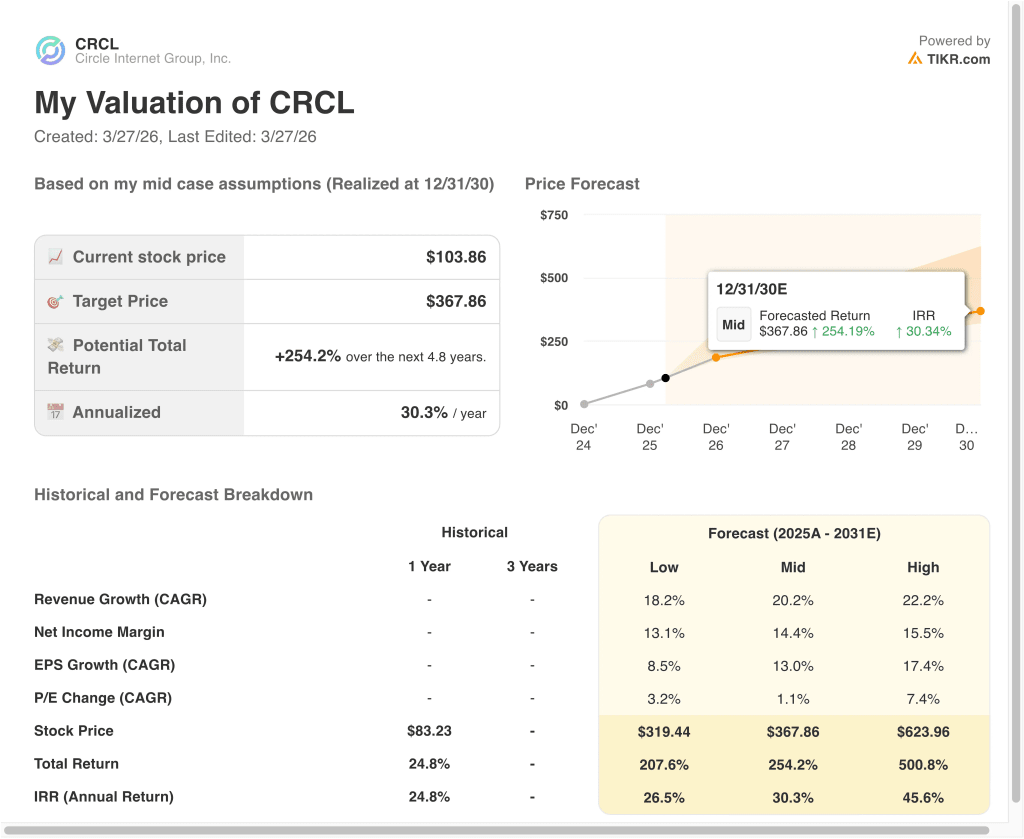Click the +254.2% potential return value
Image resolution: width=1024 pixels, height=839 pixels.
pos(308,356)
